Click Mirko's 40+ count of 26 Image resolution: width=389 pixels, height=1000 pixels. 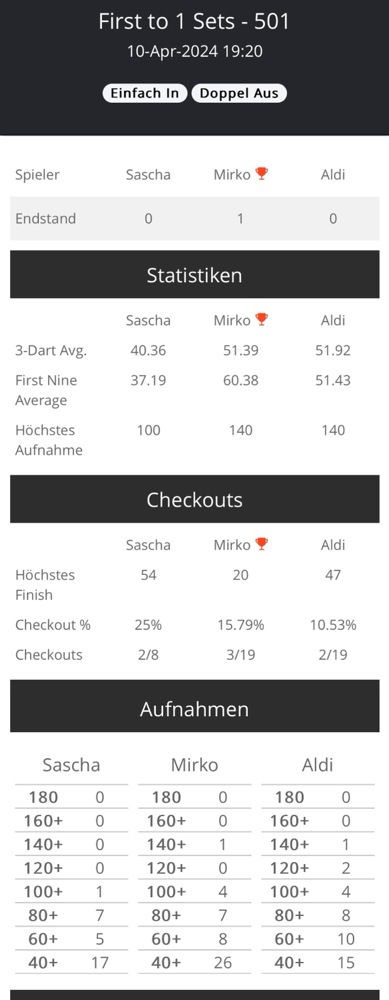(223, 962)
